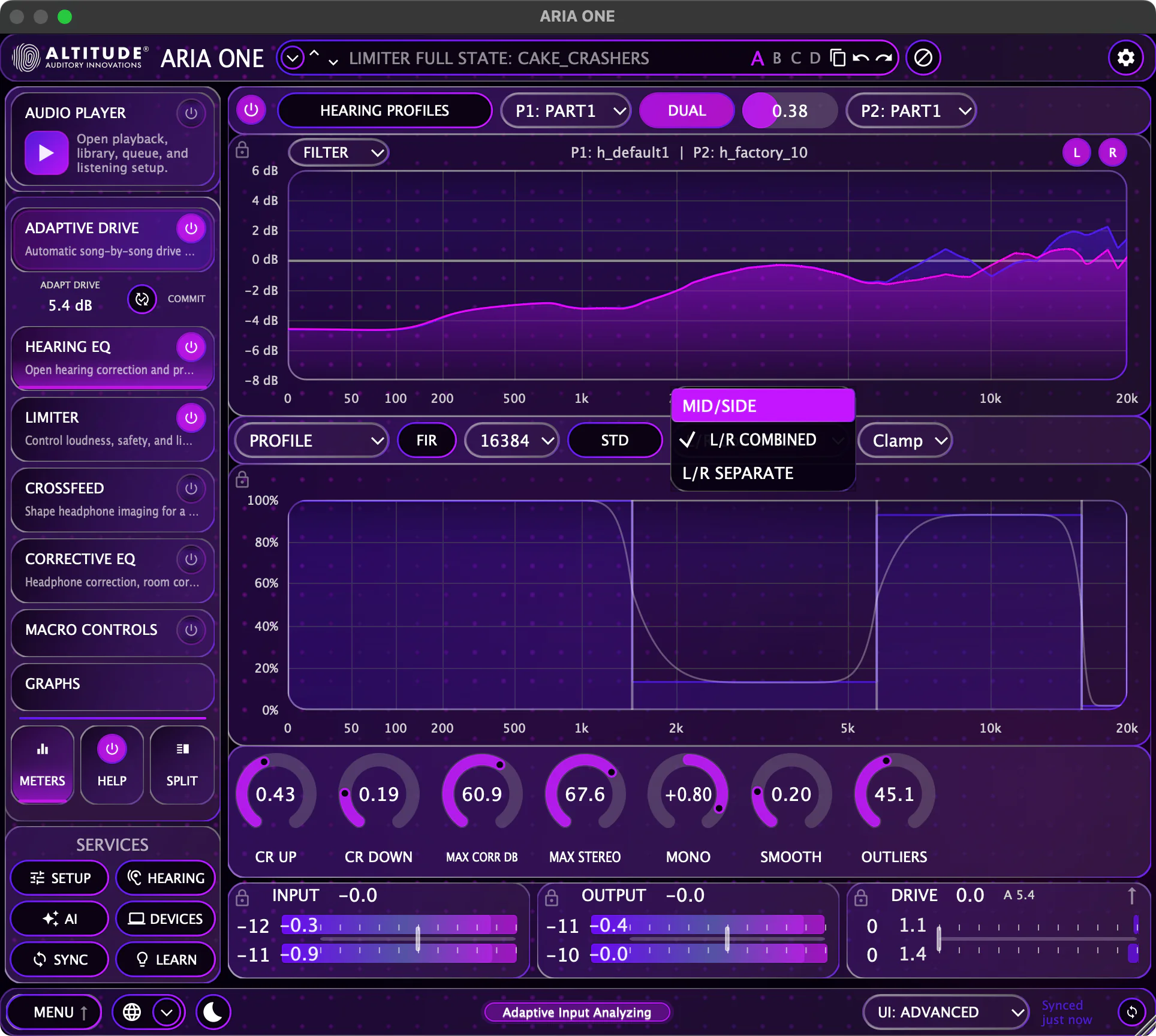Toggle Hearing Profiles power button
Viewport: 1156px width, 1036px height.
coord(251,110)
